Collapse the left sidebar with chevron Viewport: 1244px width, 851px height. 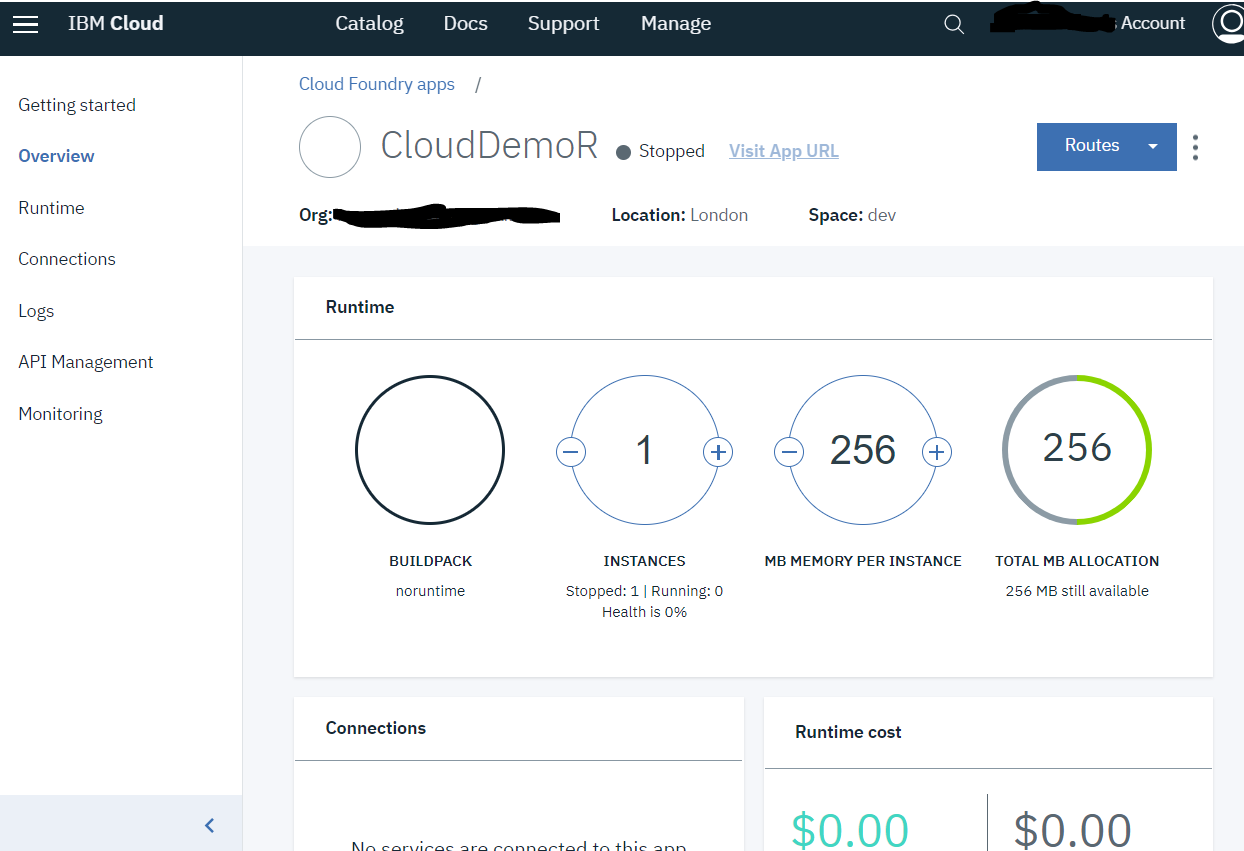tap(209, 825)
